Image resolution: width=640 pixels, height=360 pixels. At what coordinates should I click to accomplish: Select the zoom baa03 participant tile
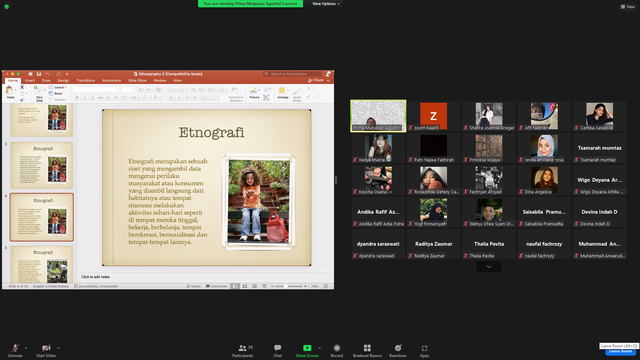click(433, 116)
